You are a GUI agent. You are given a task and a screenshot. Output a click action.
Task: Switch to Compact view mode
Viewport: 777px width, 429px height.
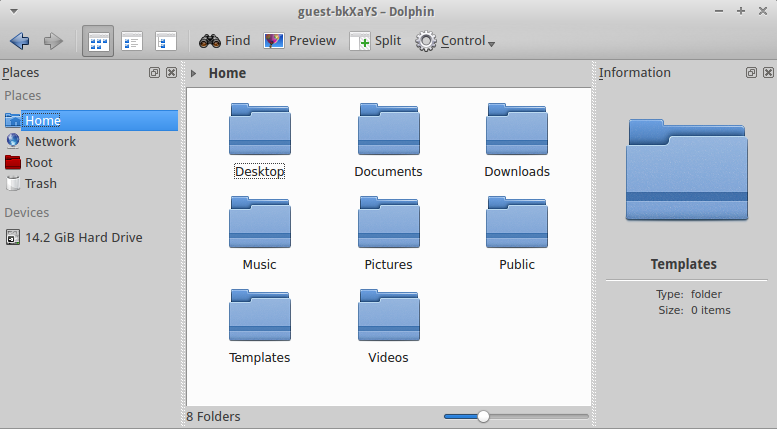coord(132,41)
